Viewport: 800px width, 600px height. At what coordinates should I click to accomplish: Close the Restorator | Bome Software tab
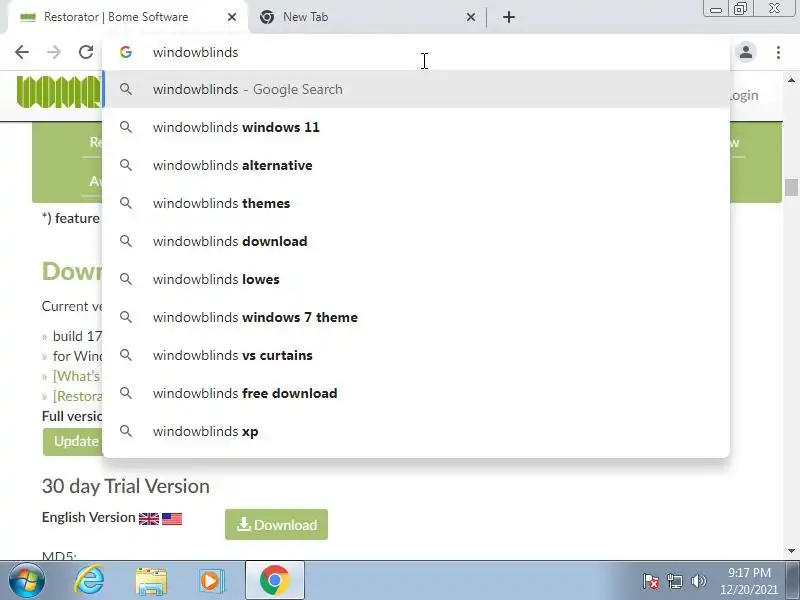click(232, 17)
